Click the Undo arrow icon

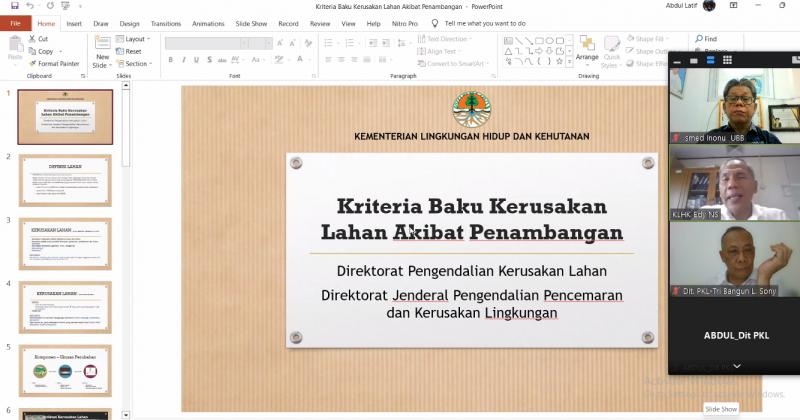pos(29,6)
